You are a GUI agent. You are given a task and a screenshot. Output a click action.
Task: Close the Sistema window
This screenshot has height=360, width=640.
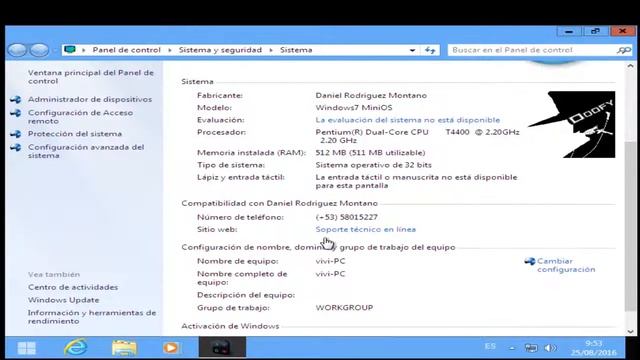click(x=622, y=31)
